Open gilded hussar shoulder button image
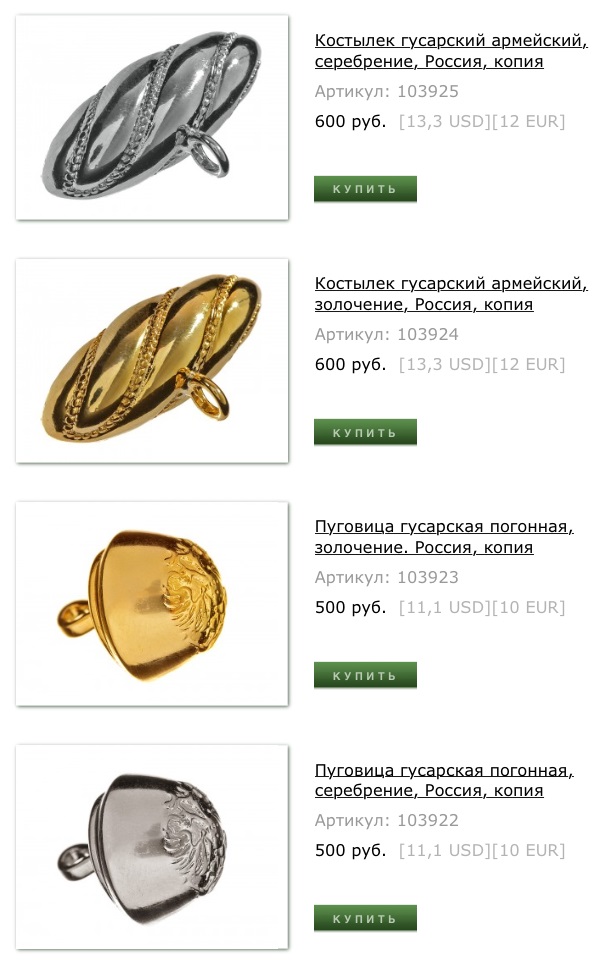The height and width of the screenshot is (970, 602). (152, 603)
